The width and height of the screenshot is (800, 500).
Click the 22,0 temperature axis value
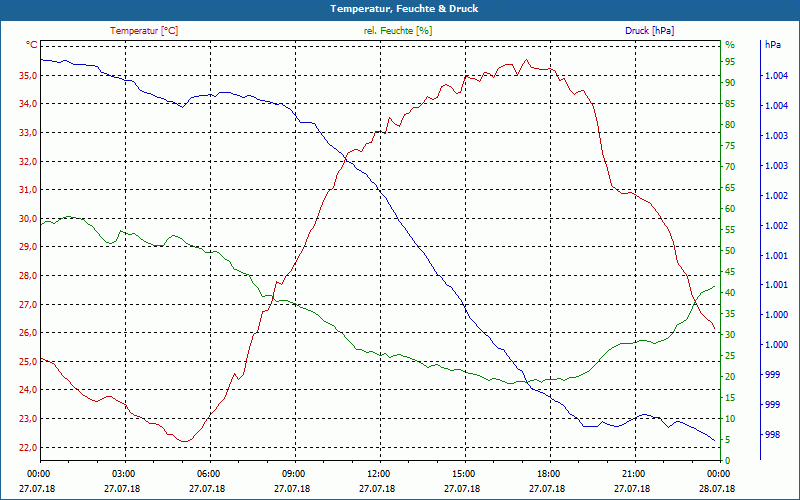click(x=28, y=447)
